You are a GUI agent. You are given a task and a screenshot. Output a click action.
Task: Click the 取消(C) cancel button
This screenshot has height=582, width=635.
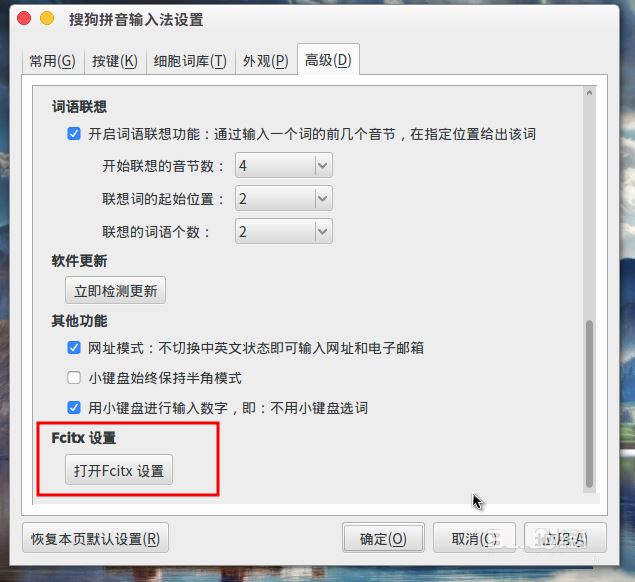tap(474, 538)
